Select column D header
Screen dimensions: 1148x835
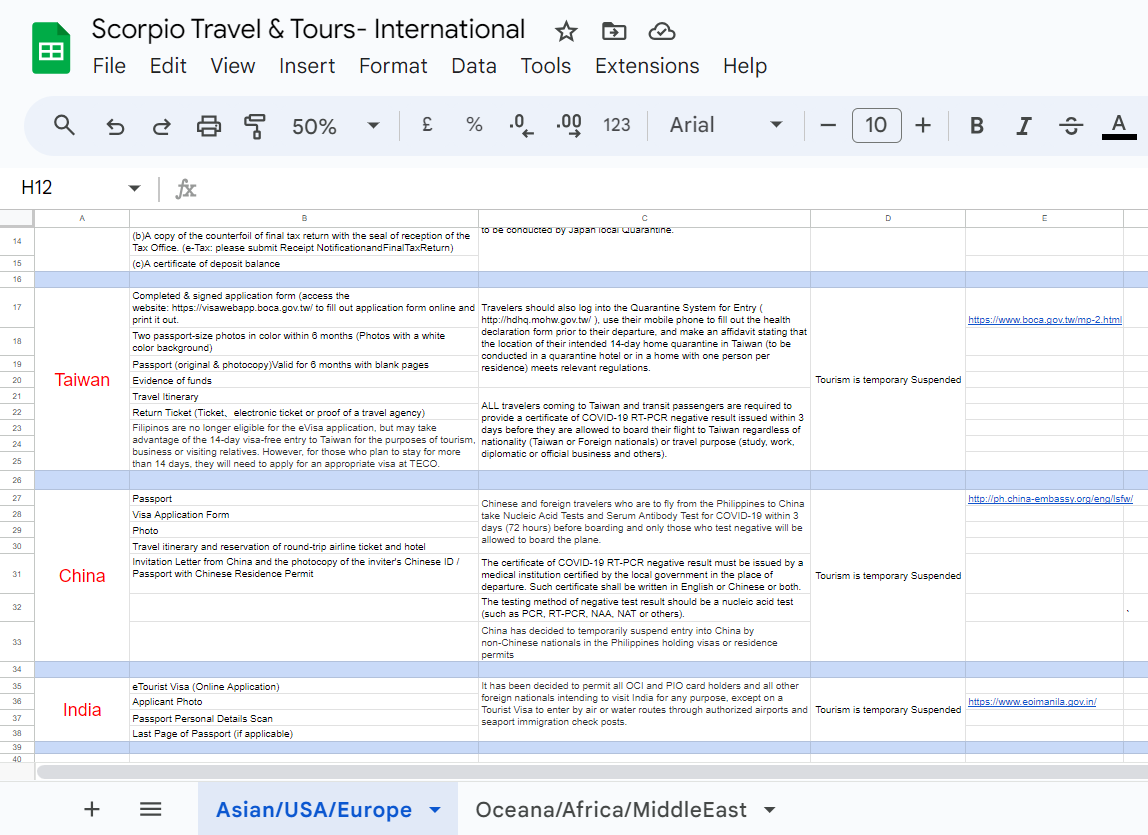[887, 218]
